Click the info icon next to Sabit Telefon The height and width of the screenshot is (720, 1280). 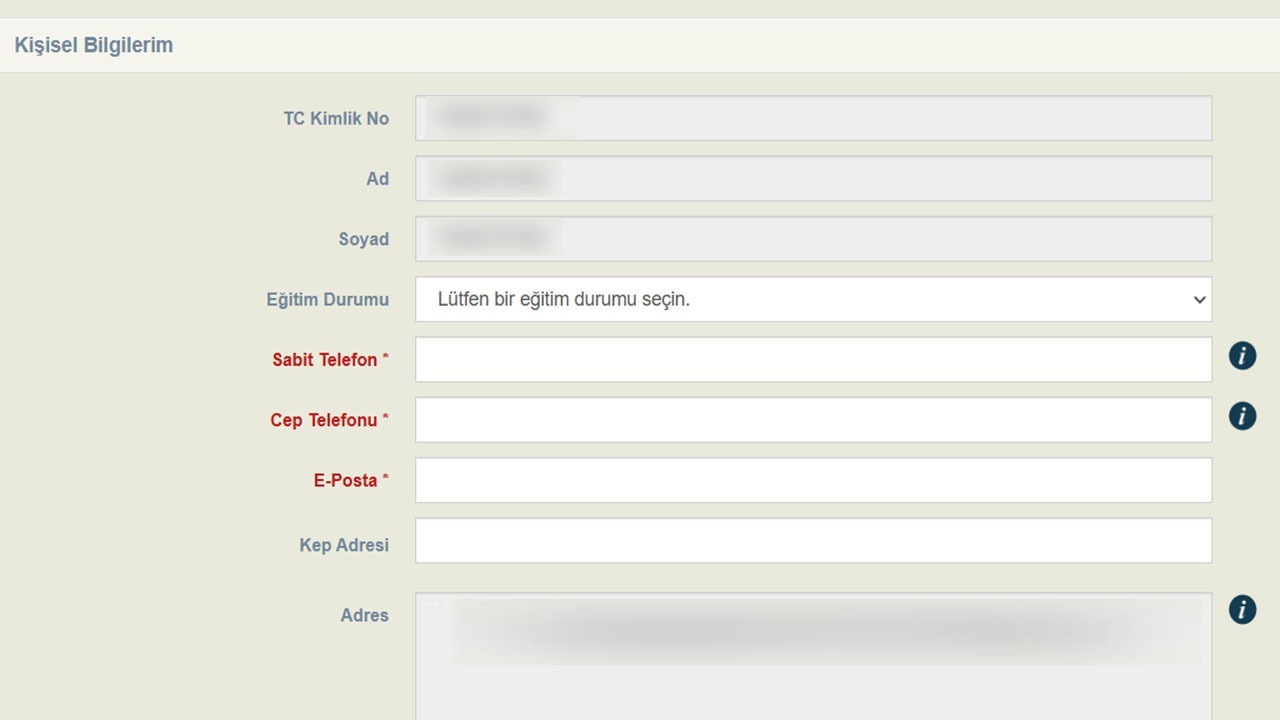click(1242, 355)
